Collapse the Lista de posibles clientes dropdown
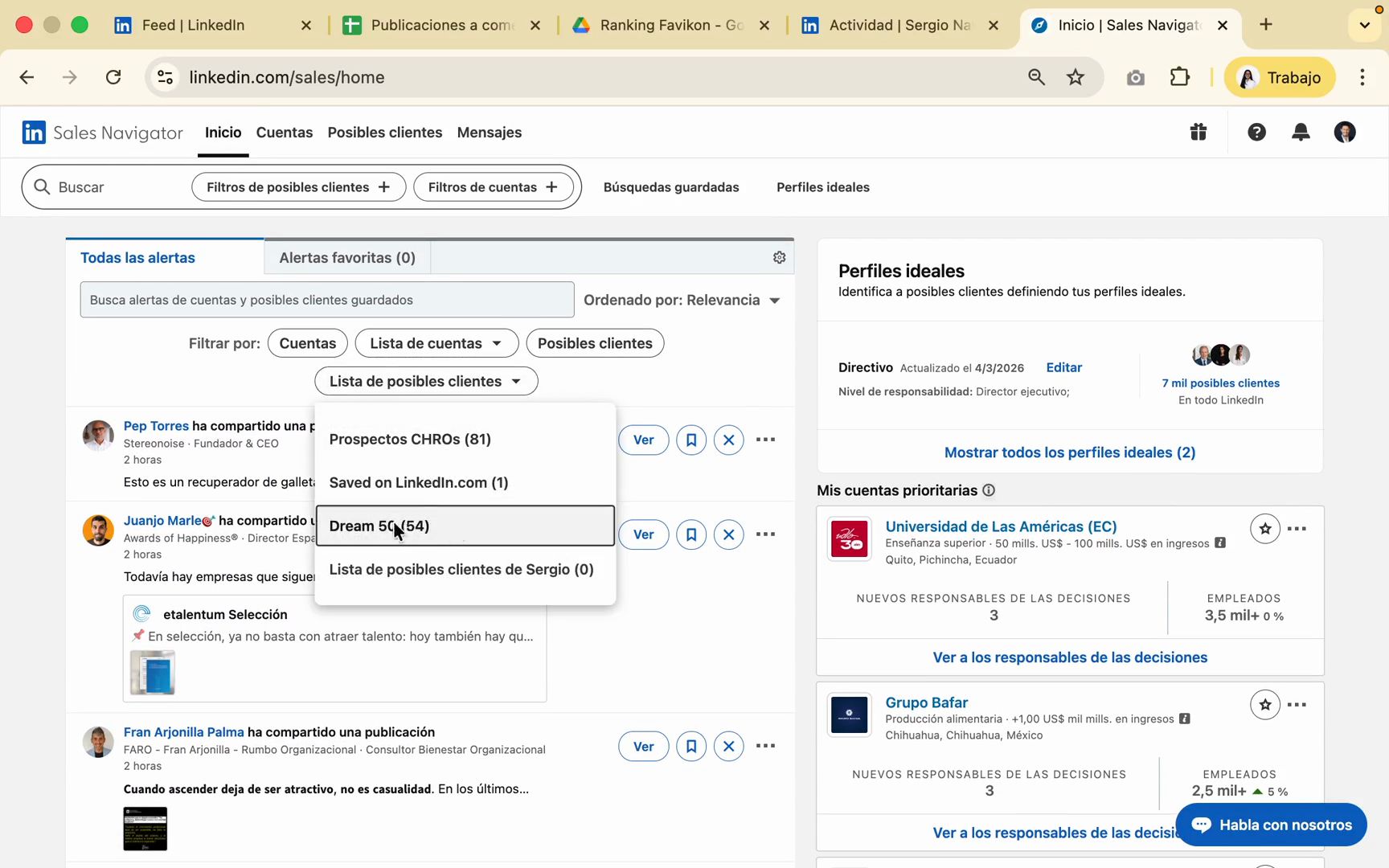This screenshot has height=868, width=1389. (x=426, y=381)
